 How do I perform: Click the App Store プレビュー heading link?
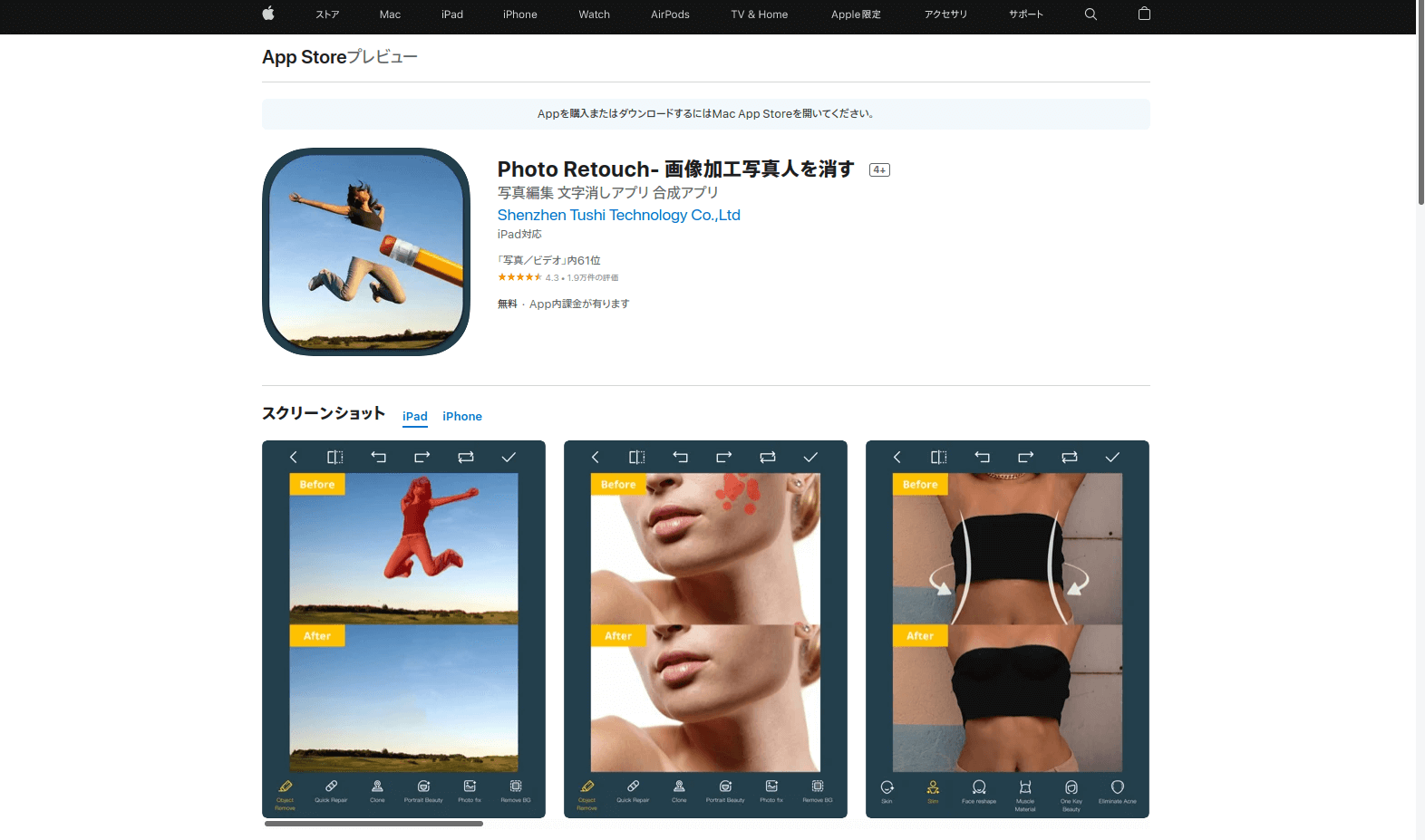click(340, 57)
